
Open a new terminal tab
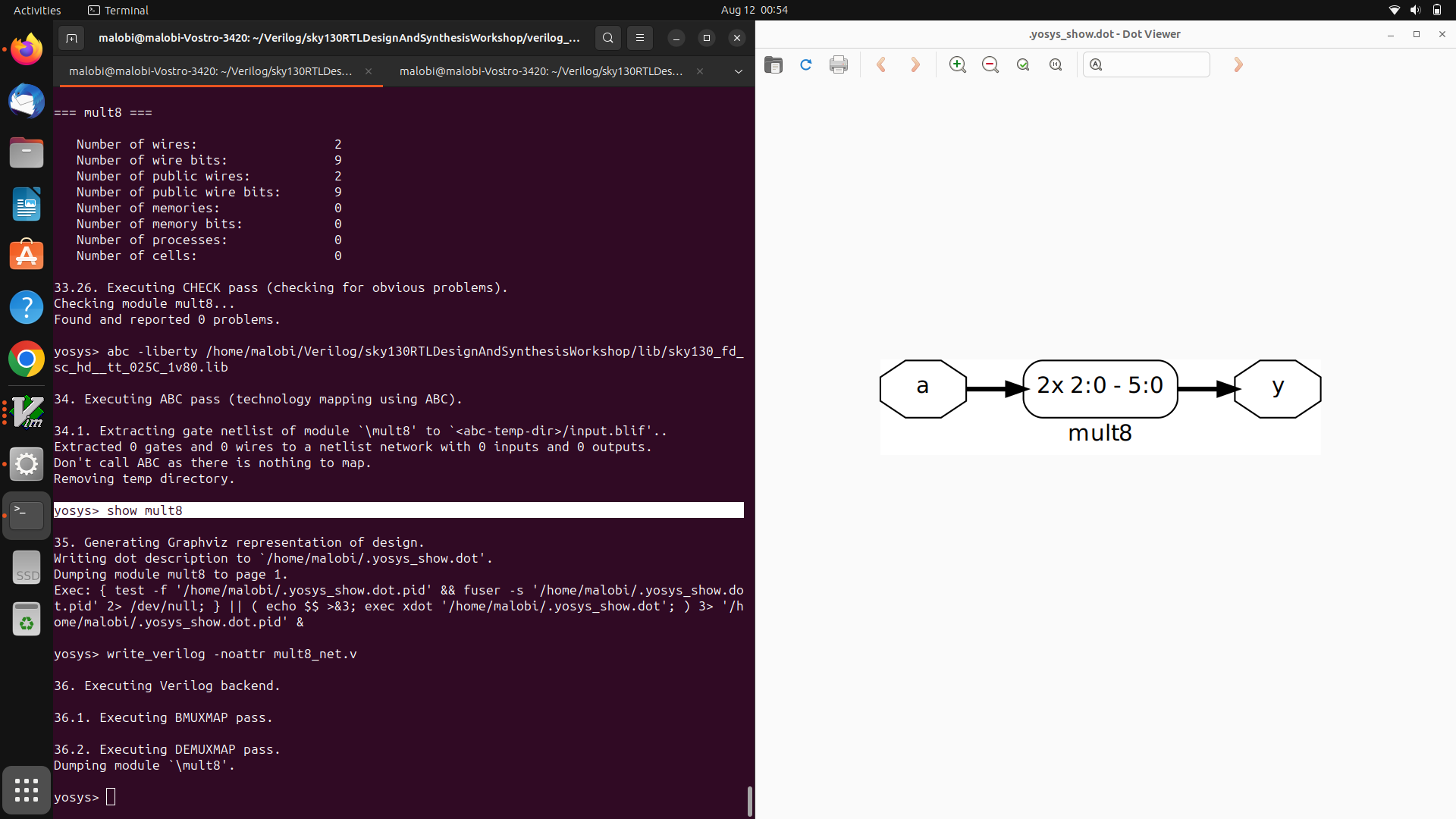pyautogui.click(x=71, y=37)
